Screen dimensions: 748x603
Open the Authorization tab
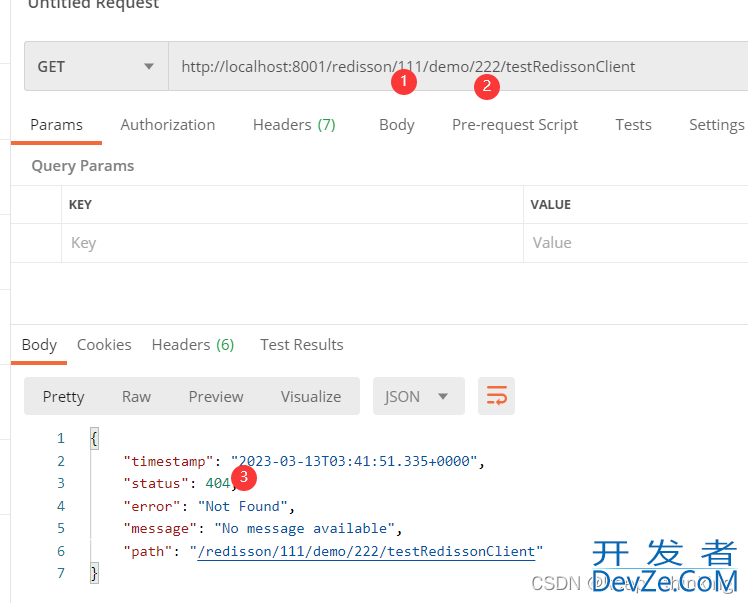pos(167,125)
